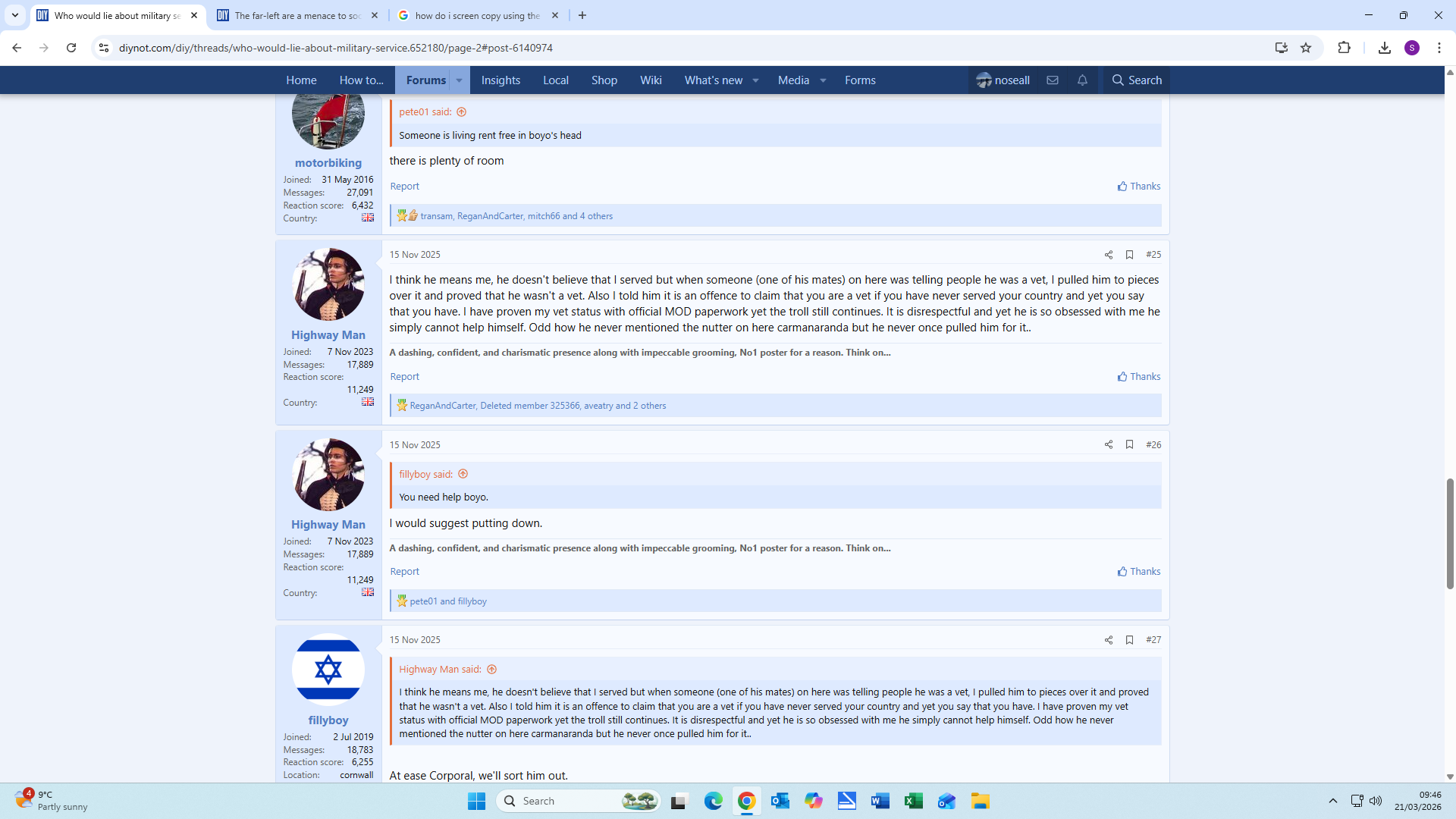The width and height of the screenshot is (1456, 819).
Task: Bookmark post #27
Action: point(1129,640)
